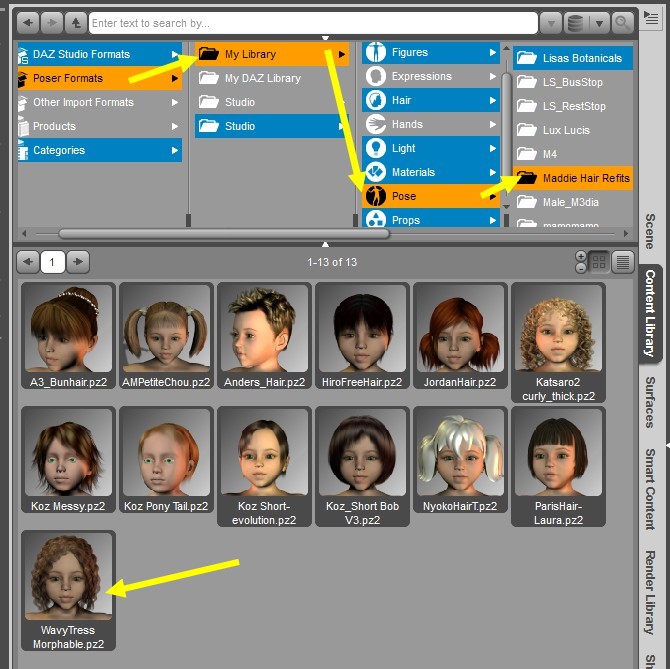Screen dimensions: 670x669
Task: Select the WavyTress Morphable.pz2 thumbnail
Action: point(68,590)
